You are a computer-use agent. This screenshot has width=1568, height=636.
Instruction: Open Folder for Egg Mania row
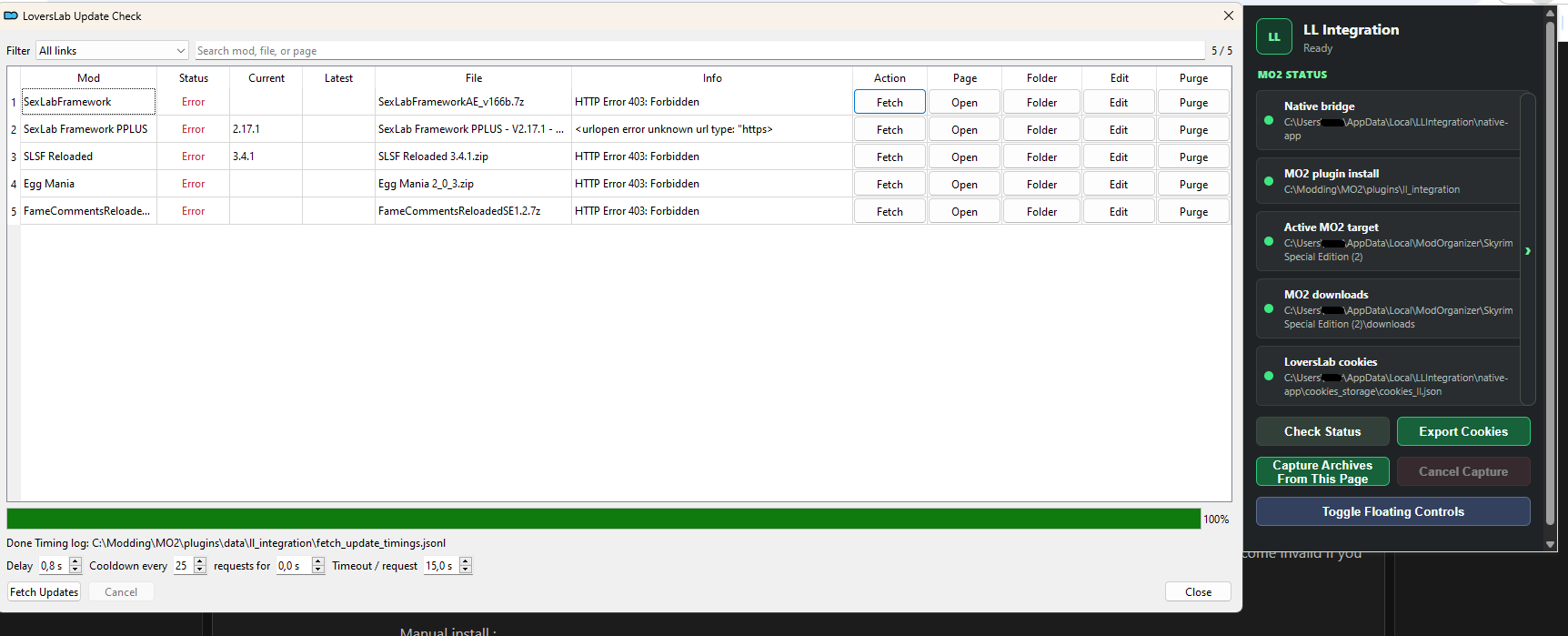(1041, 184)
